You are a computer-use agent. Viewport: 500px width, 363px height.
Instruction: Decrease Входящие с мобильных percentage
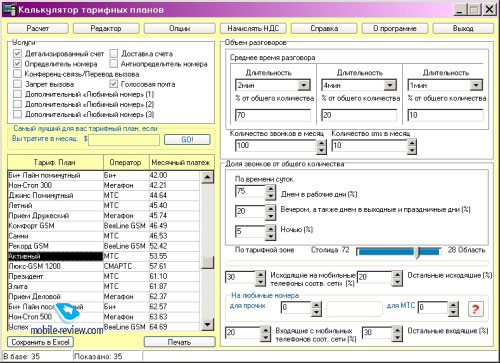265,337
